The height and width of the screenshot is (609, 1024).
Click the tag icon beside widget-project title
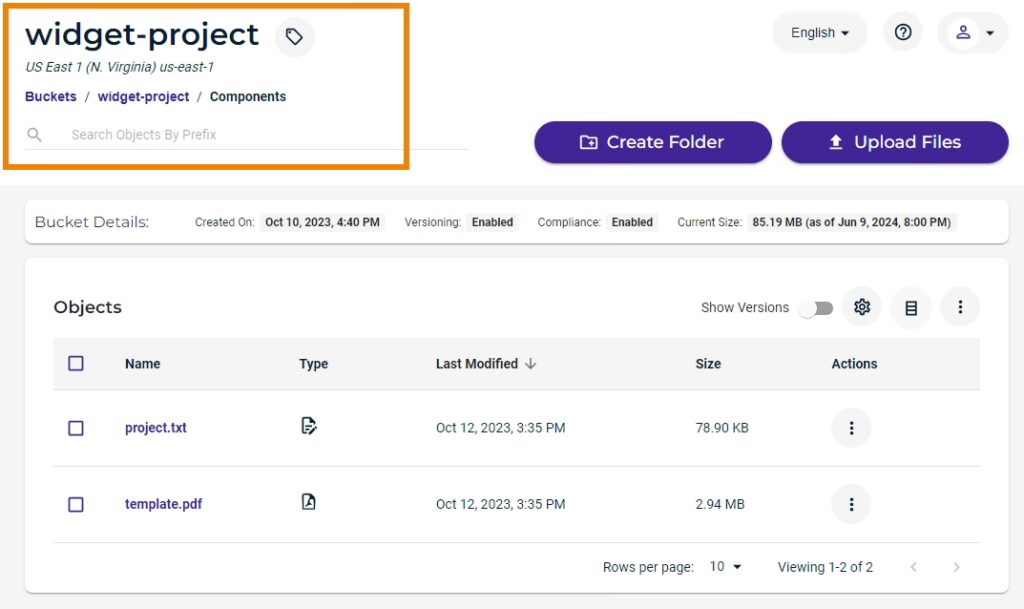[294, 37]
